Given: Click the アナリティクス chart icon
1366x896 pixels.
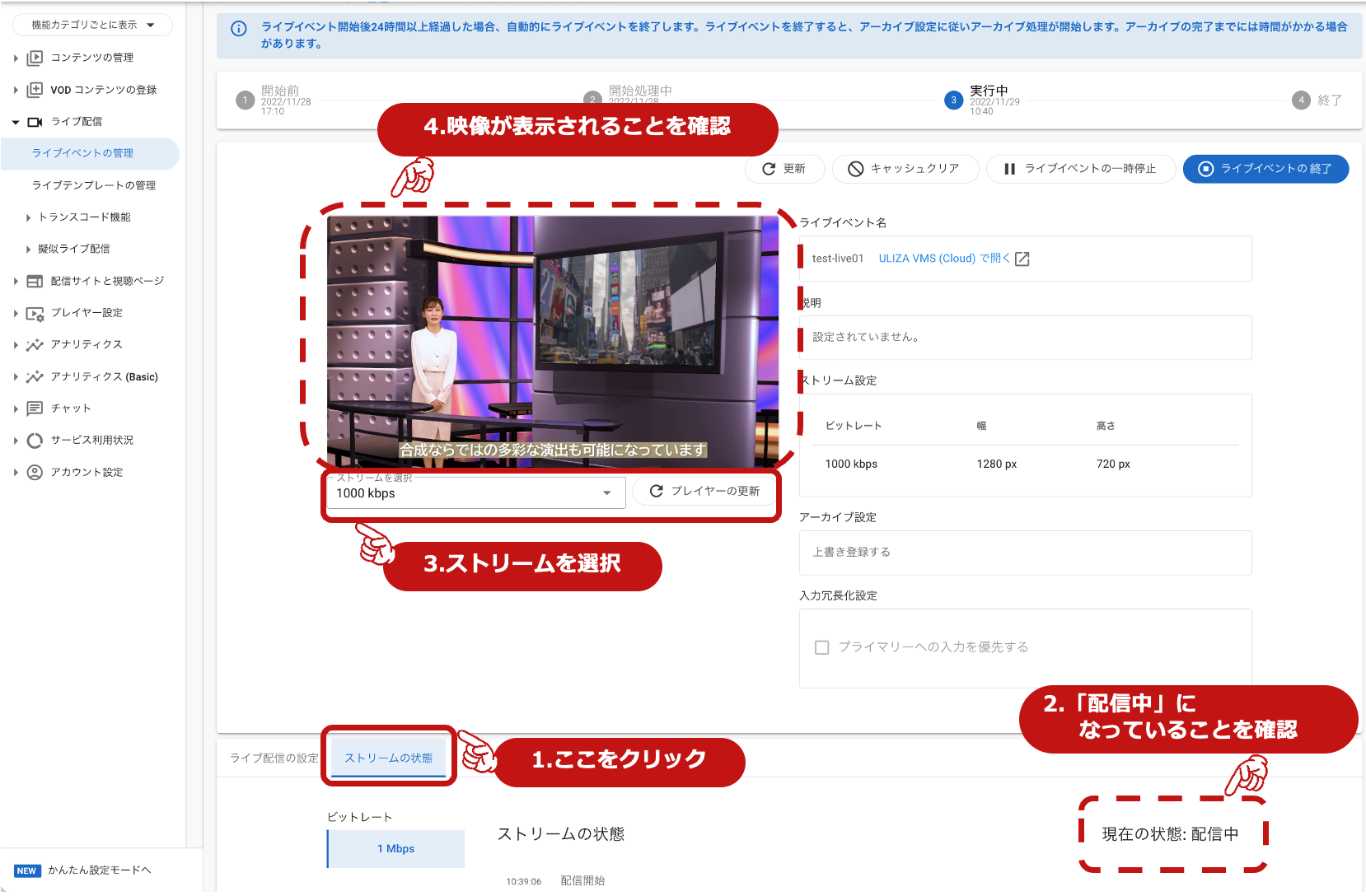Looking at the screenshot, I should click(x=35, y=344).
